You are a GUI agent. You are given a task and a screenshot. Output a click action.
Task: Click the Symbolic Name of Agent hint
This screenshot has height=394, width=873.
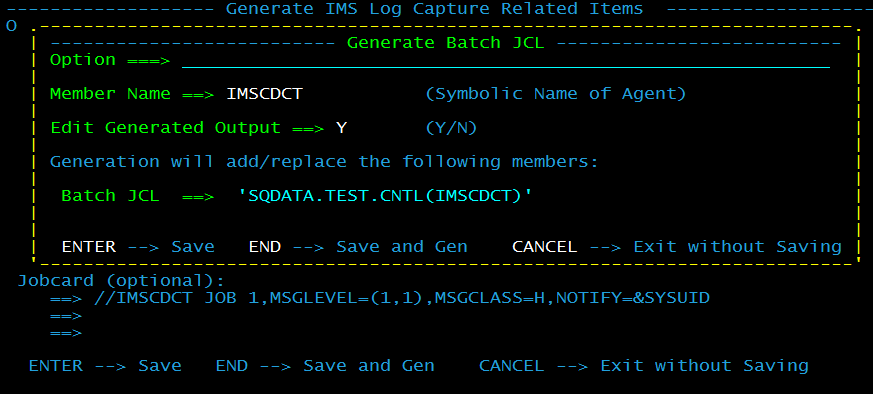pos(556,94)
